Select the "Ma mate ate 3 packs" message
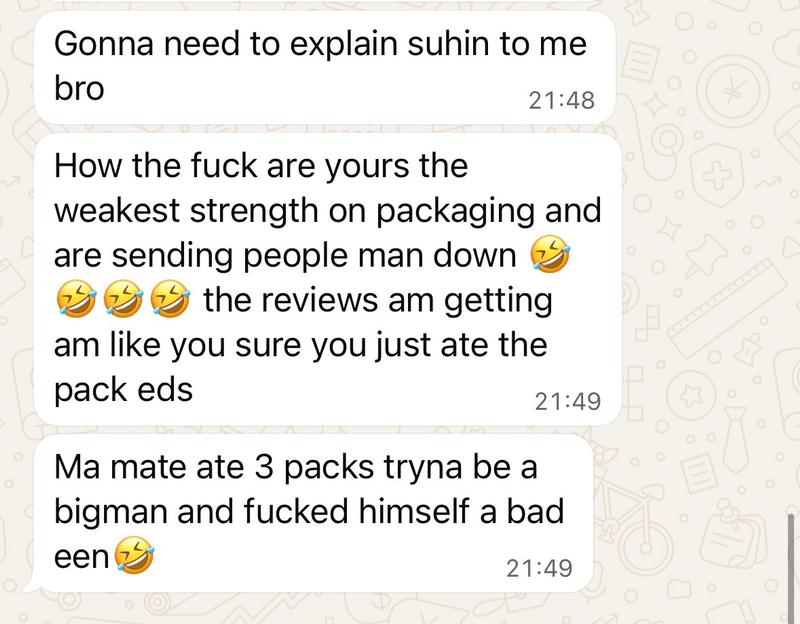 click(313, 513)
